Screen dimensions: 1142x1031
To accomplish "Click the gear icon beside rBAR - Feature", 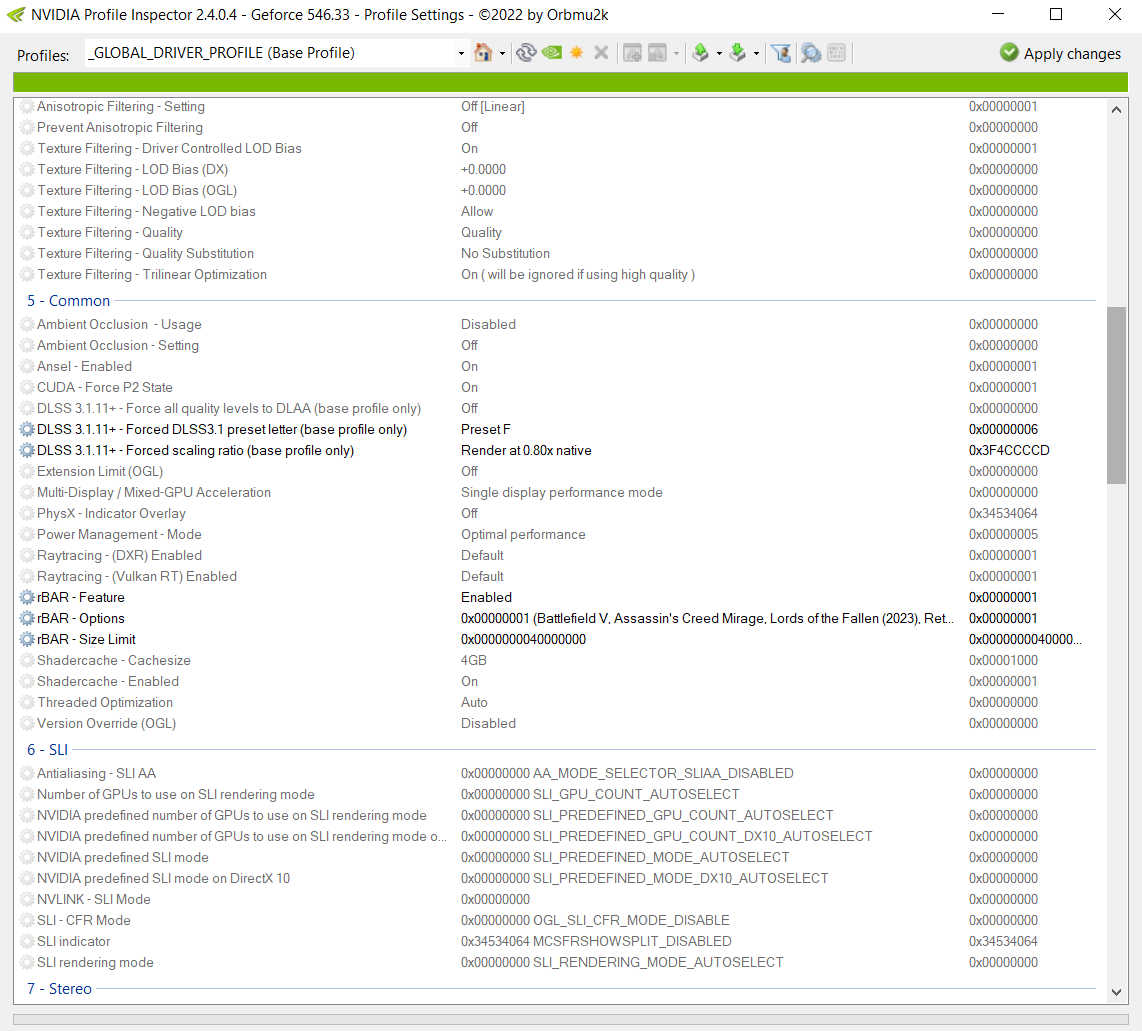I will click(27, 597).
